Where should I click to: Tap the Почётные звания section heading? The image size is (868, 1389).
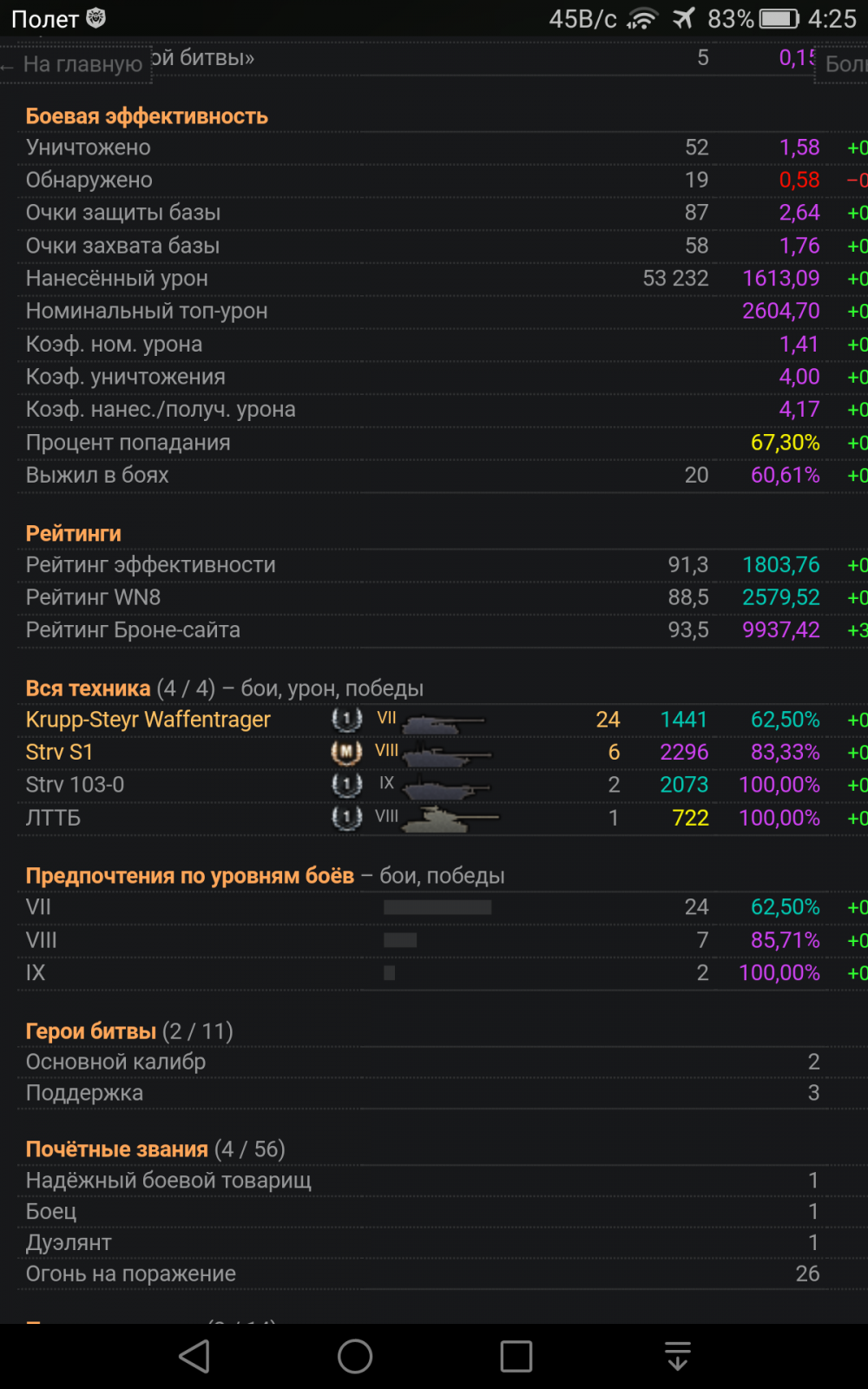(x=117, y=1149)
